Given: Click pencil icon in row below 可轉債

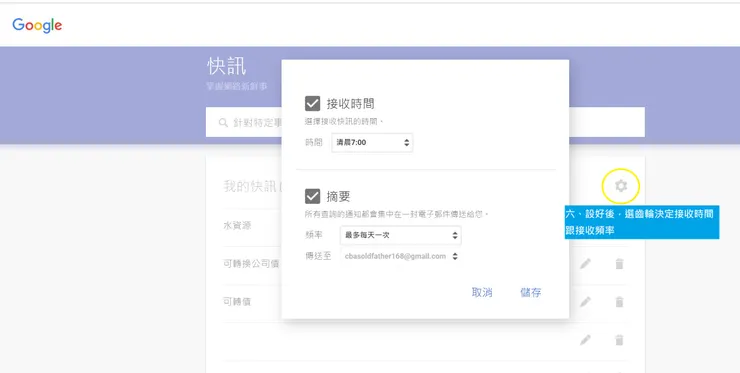Looking at the screenshot, I should tap(585, 339).
